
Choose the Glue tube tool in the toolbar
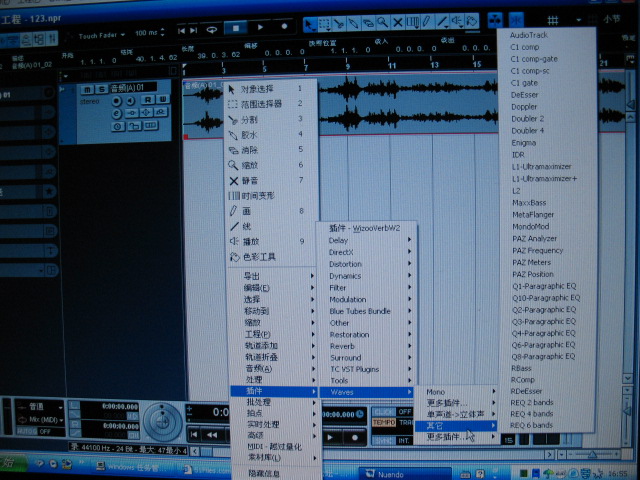353,23
